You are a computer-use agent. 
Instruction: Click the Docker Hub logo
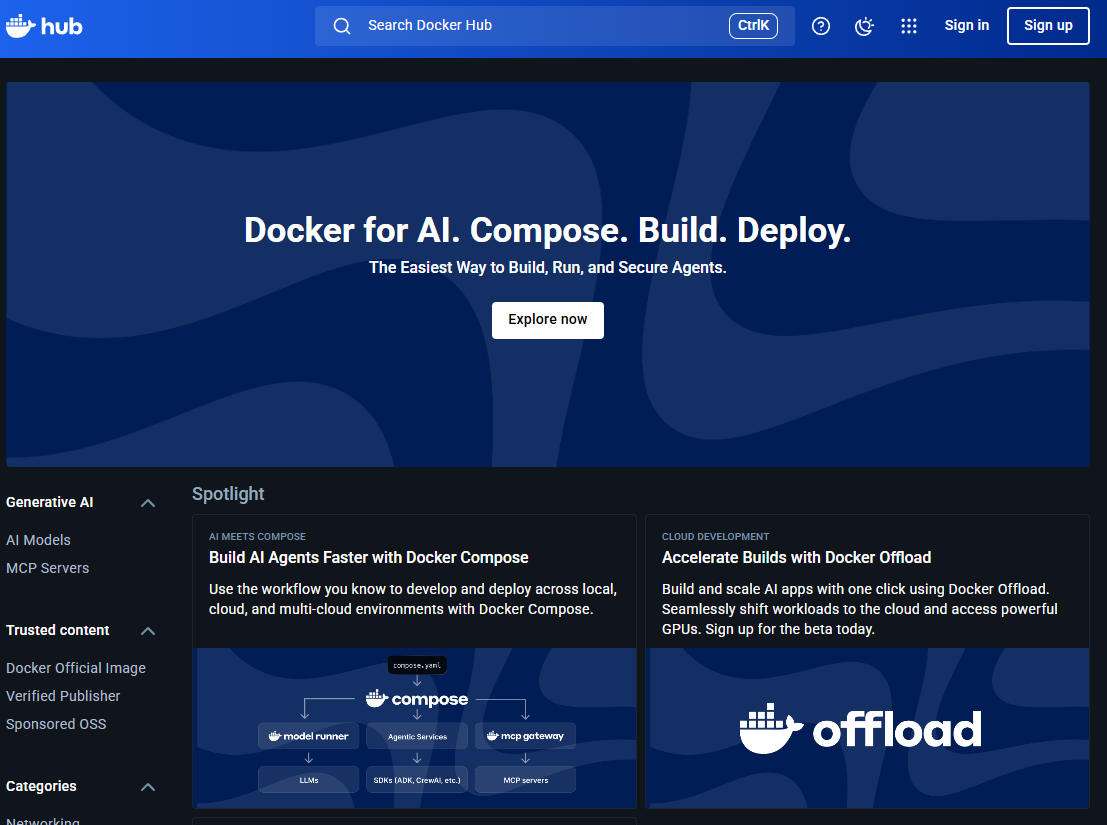pyautogui.click(x=44, y=26)
